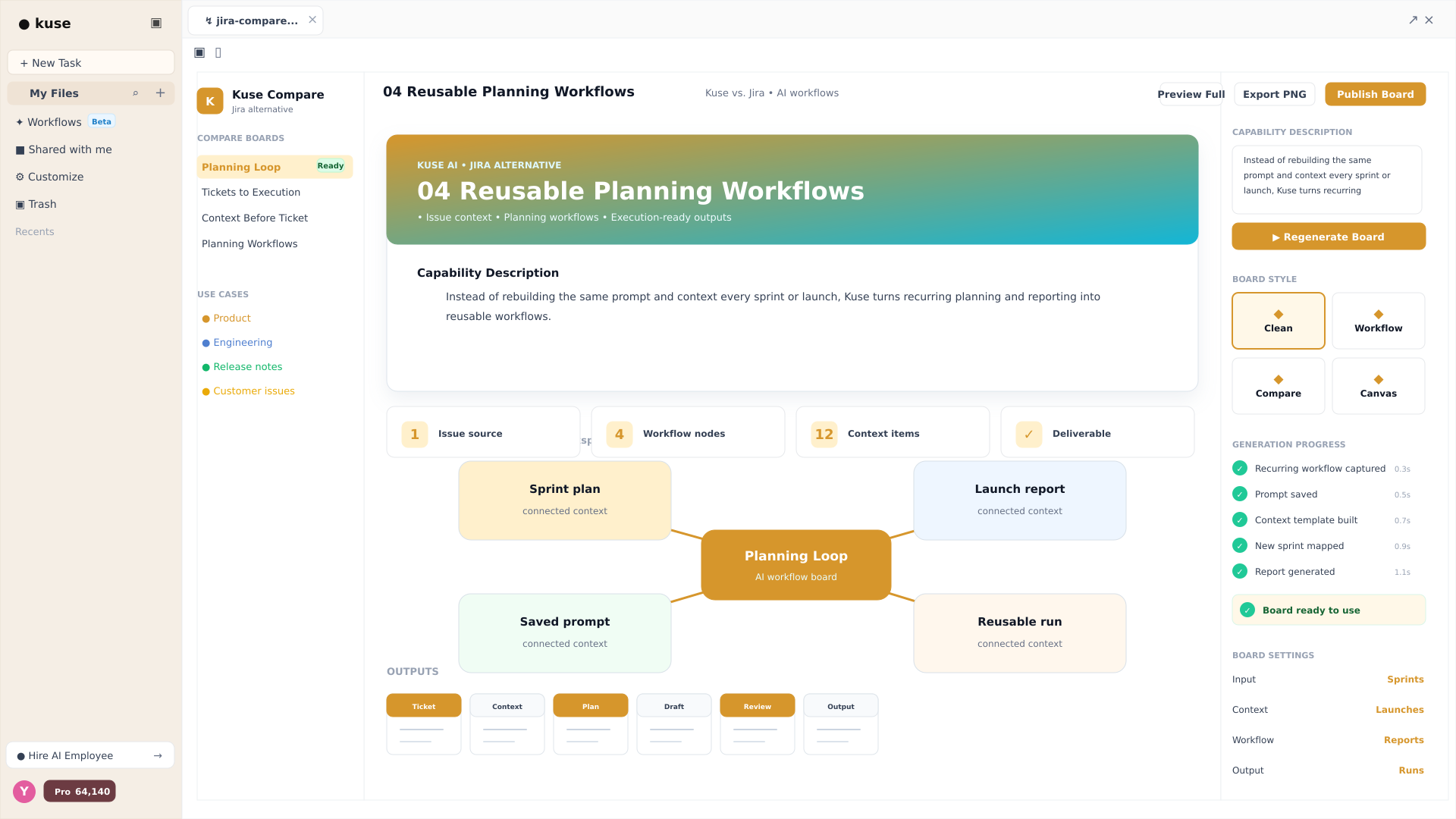
Task: Change the Context setting value Launches
Action: tap(1400, 710)
